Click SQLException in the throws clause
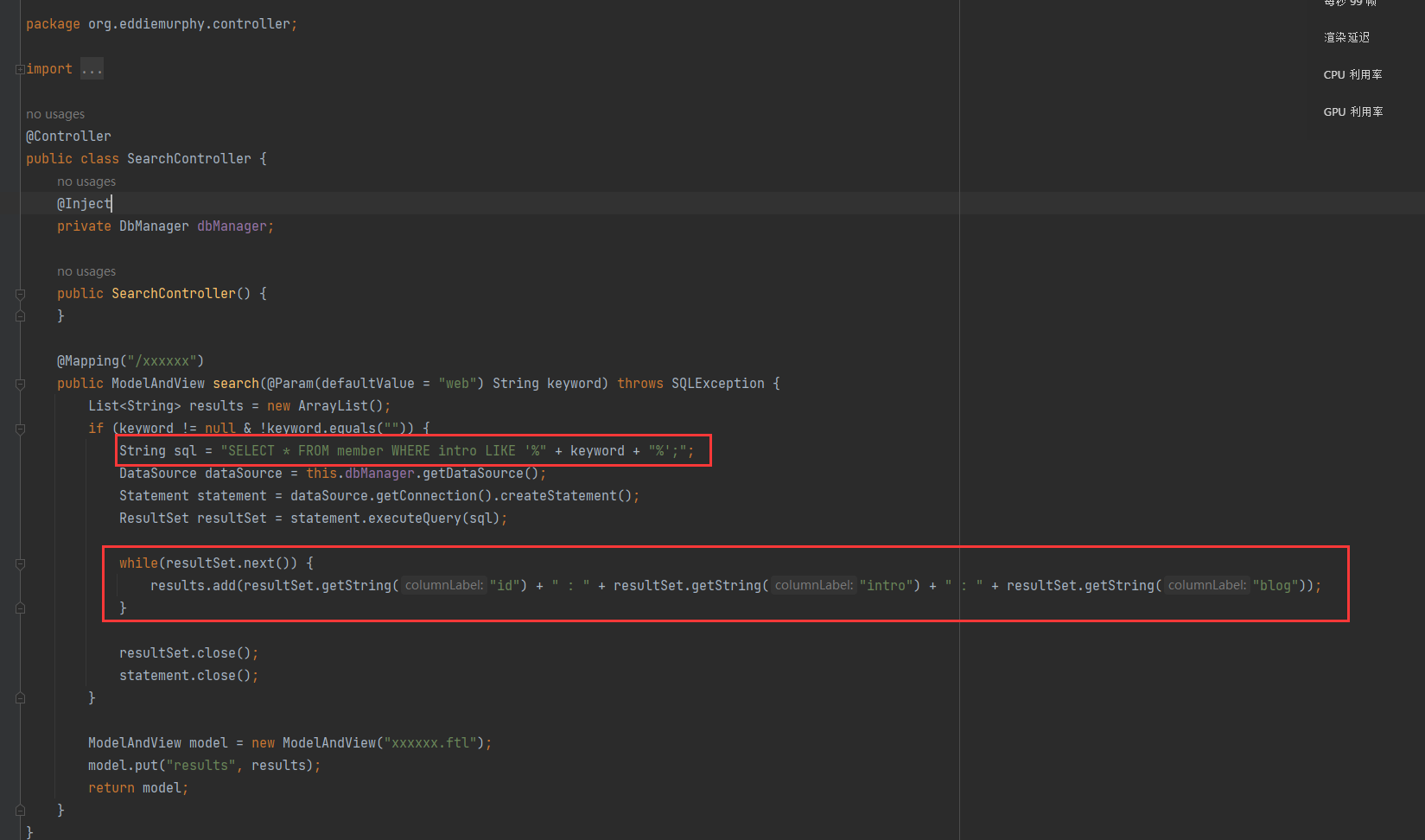Screen dimensions: 1425x840 [x=718, y=384]
